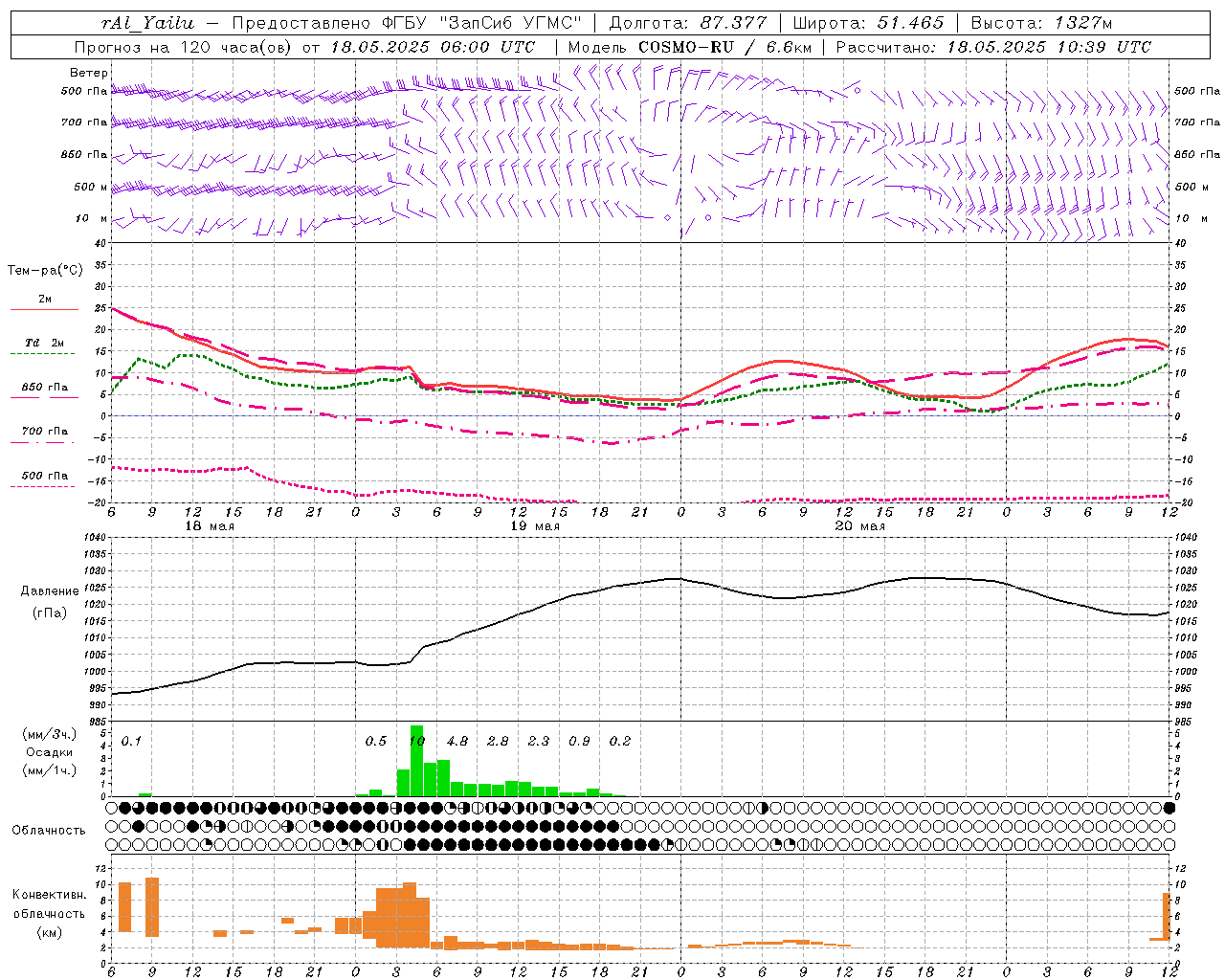
Task: Click the (гПа) unit under Давление
Action: 50,612
